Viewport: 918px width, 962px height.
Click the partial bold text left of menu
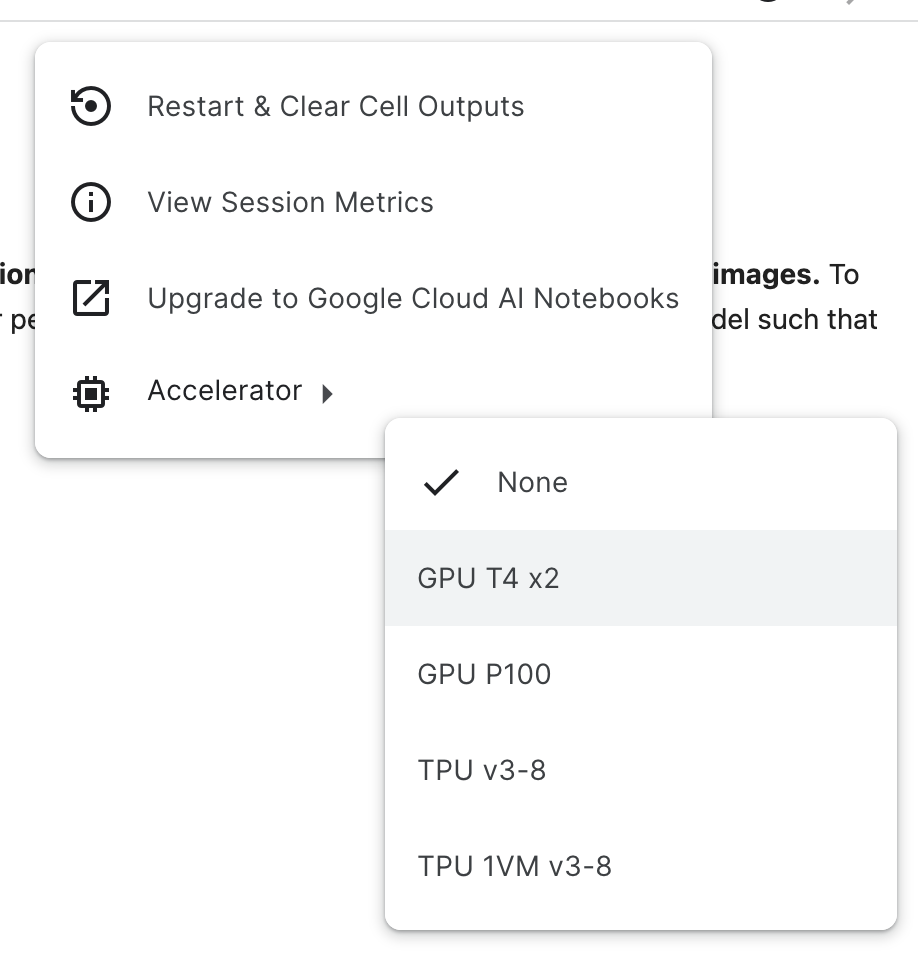[x=17, y=274]
